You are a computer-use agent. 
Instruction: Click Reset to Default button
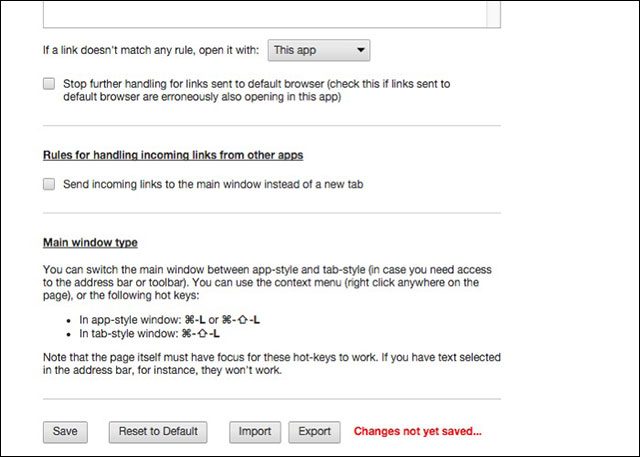[x=158, y=432]
